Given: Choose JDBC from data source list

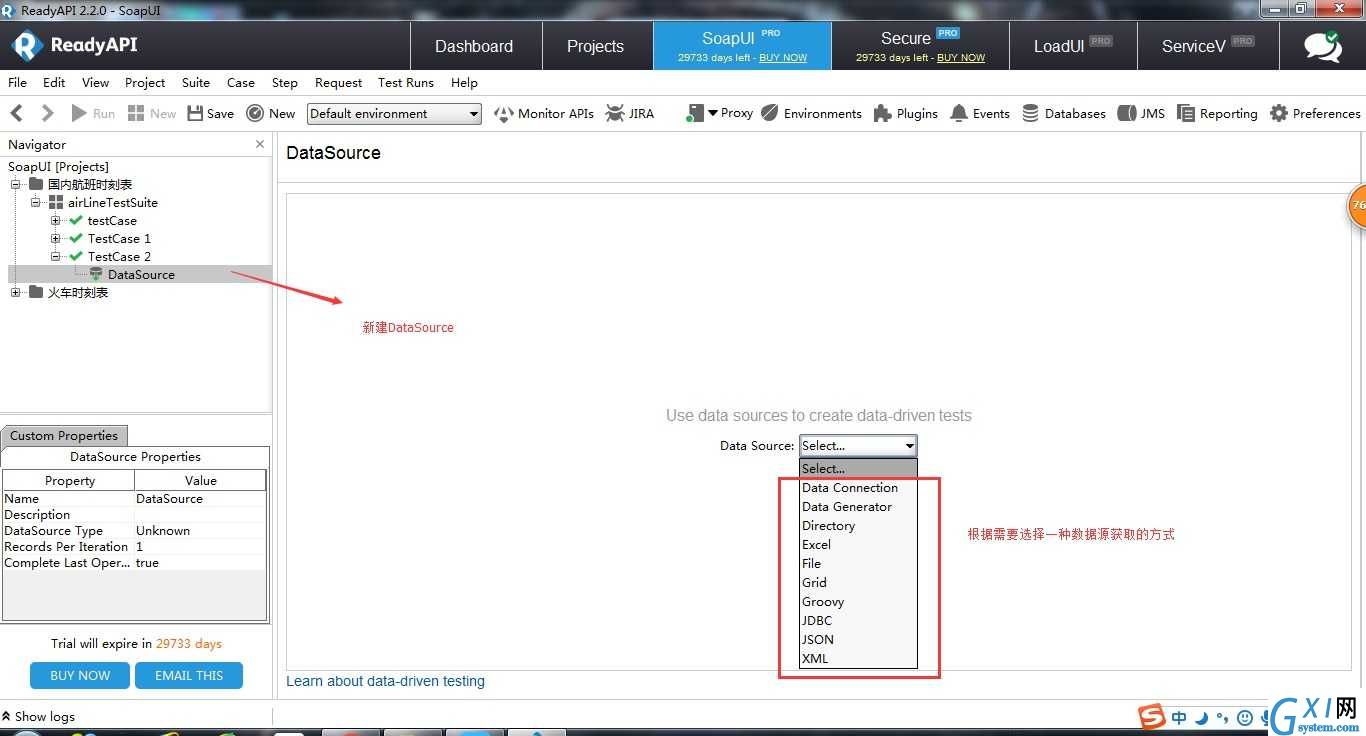Looking at the screenshot, I should click(x=858, y=620).
